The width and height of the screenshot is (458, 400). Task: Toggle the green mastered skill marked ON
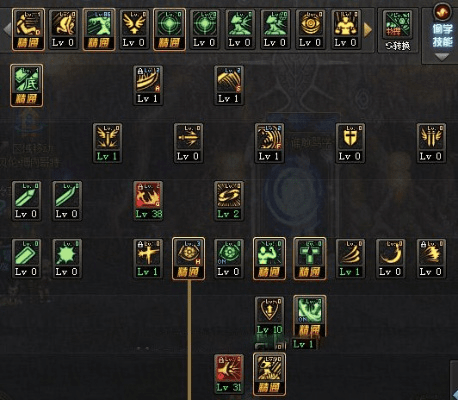310,316
